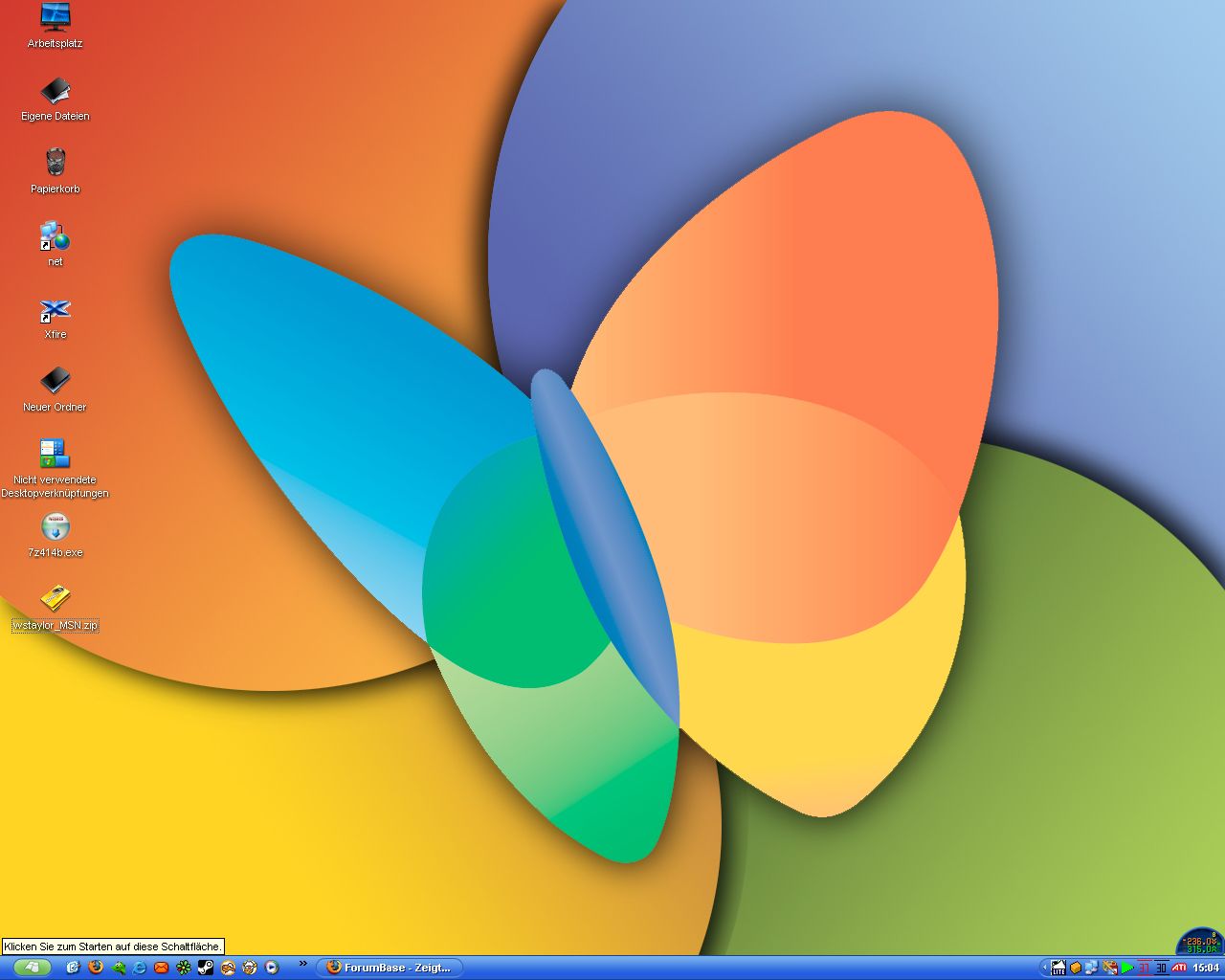
Task: Click the orange round quick launch icon
Action: tap(228, 968)
